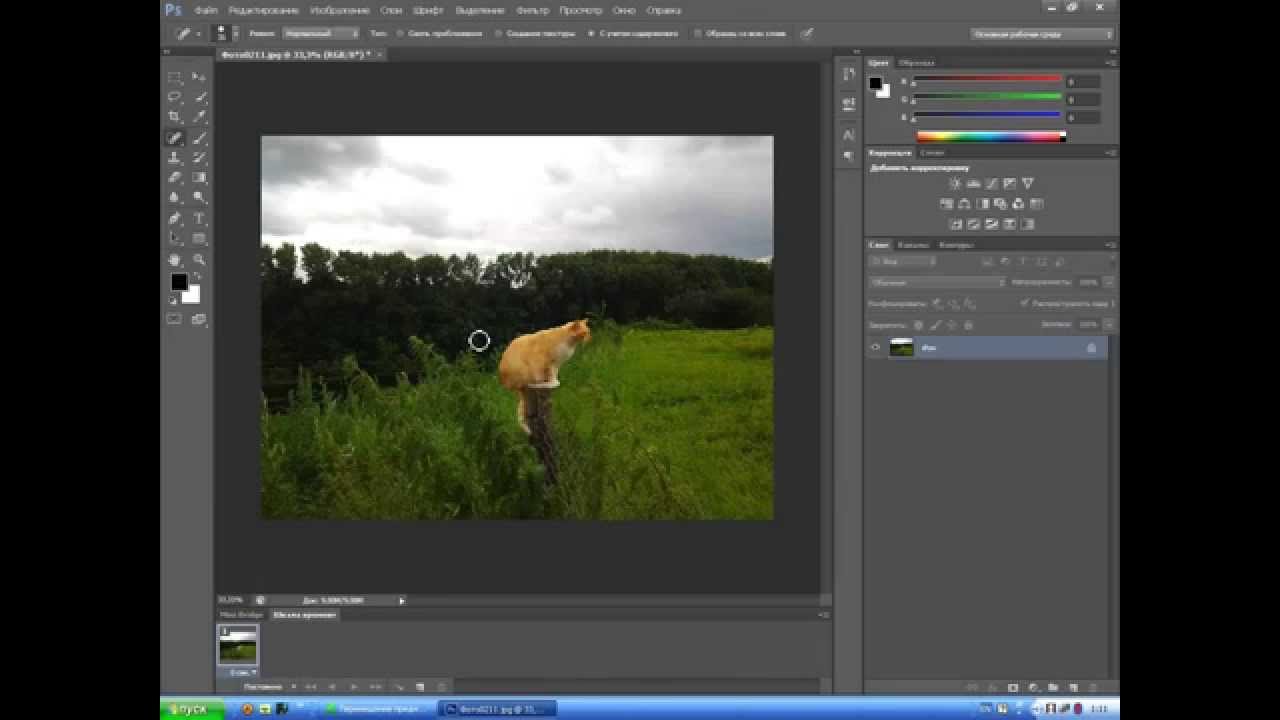
Task: Select Создание текстуры type radio button
Action: coord(498,33)
